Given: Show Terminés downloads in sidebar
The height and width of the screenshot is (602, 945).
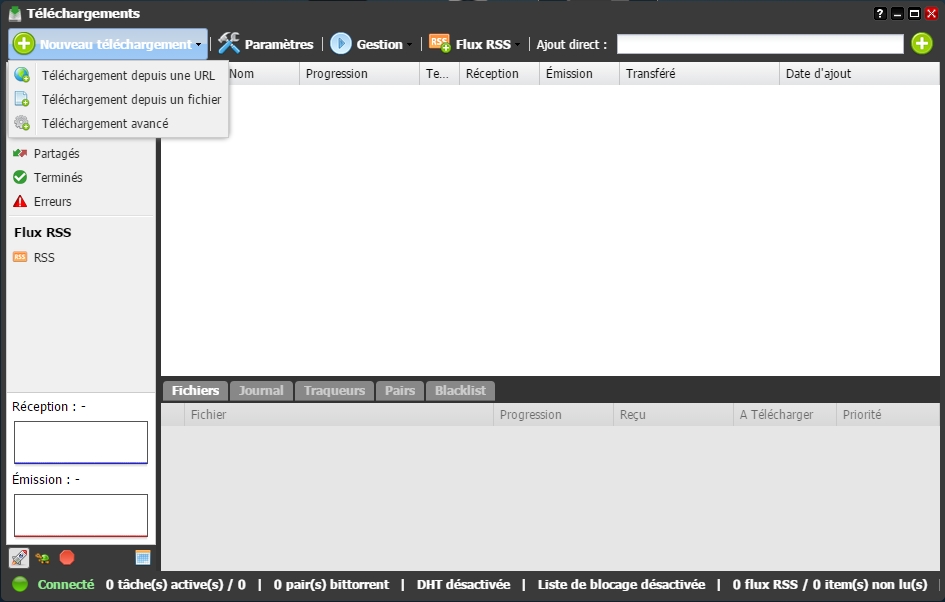Looking at the screenshot, I should coord(58,178).
